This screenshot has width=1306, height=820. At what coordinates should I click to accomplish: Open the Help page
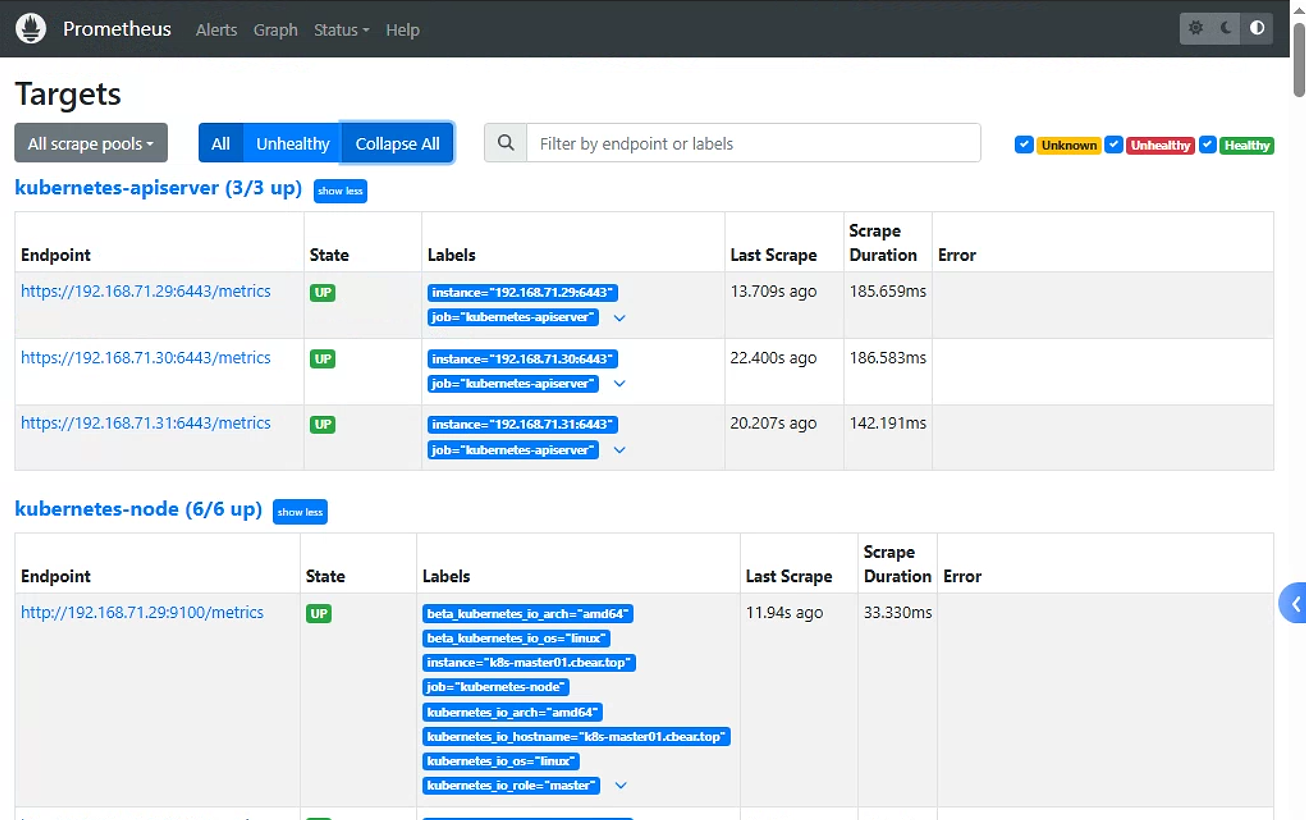pos(403,30)
